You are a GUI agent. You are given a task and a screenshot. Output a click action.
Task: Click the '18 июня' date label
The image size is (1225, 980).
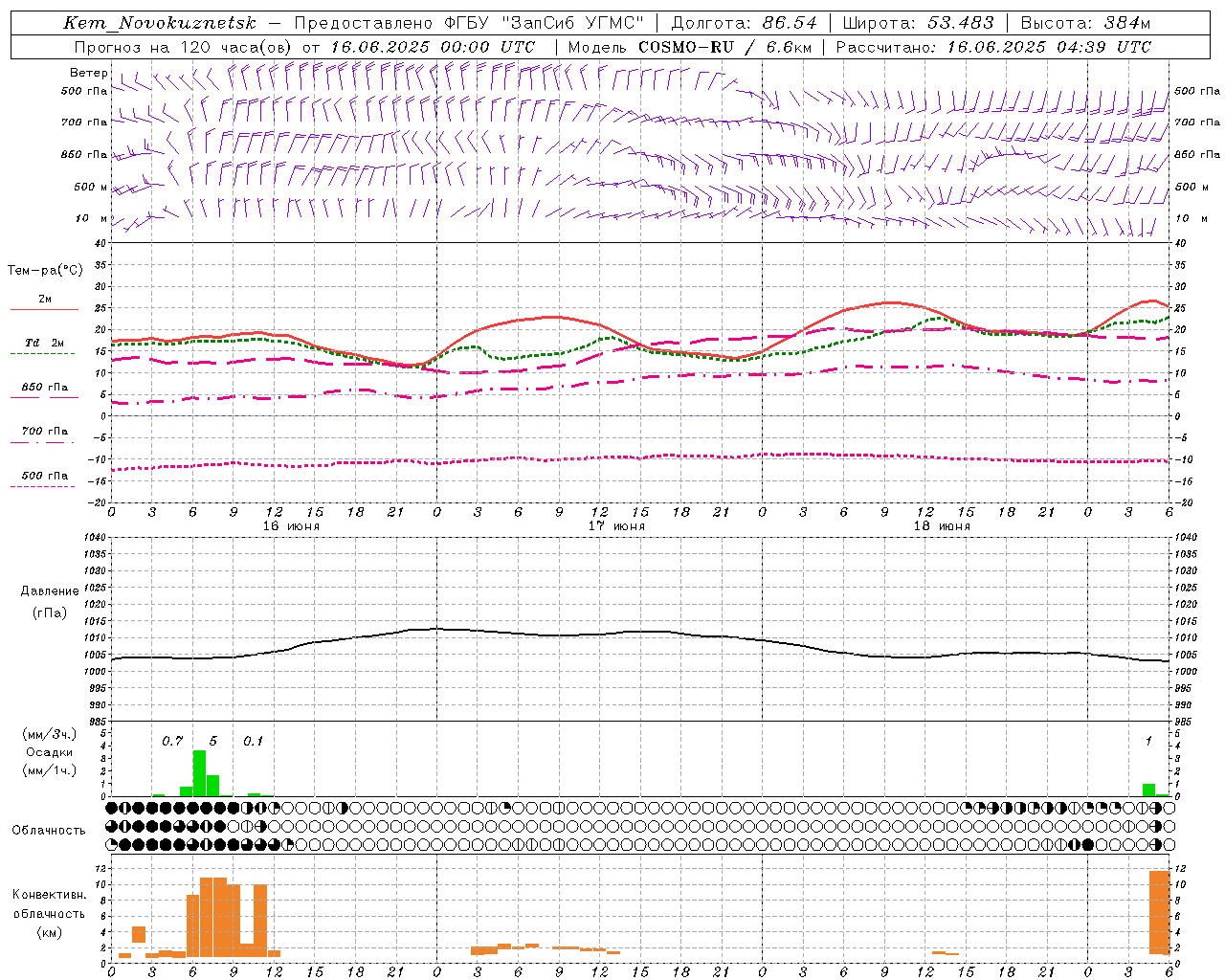click(942, 526)
